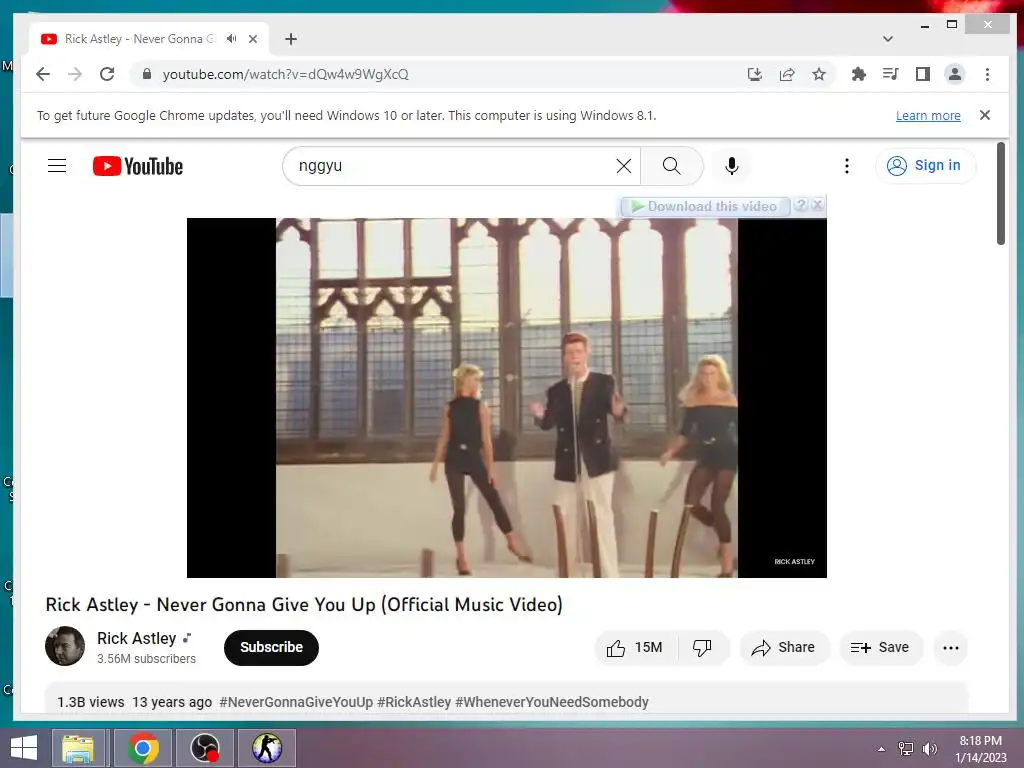The width and height of the screenshot is (1024, 768).
Task: Click Chrome icon in taskbar
Action: click(x=143, y=748)
